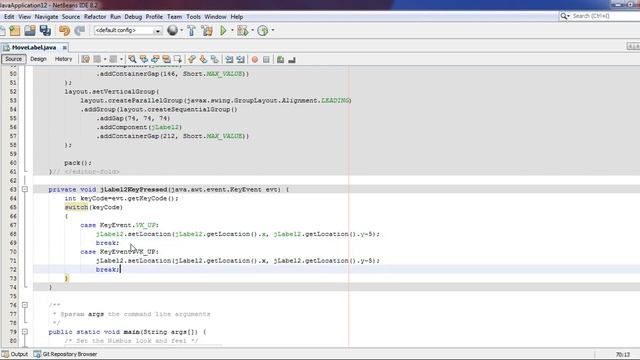Click the globe browser icon
The width and height of the screenshot is (640, 360).
tap(172, 30)
